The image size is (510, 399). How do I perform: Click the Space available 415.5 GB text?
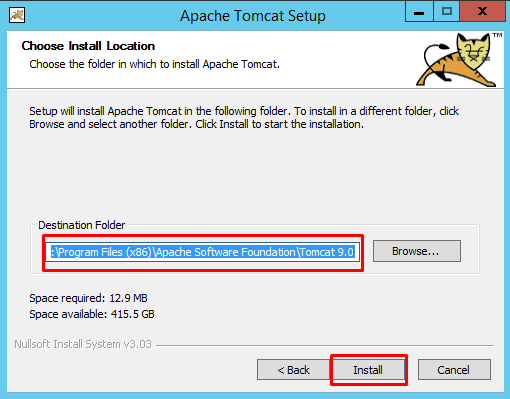coord(92,314)
